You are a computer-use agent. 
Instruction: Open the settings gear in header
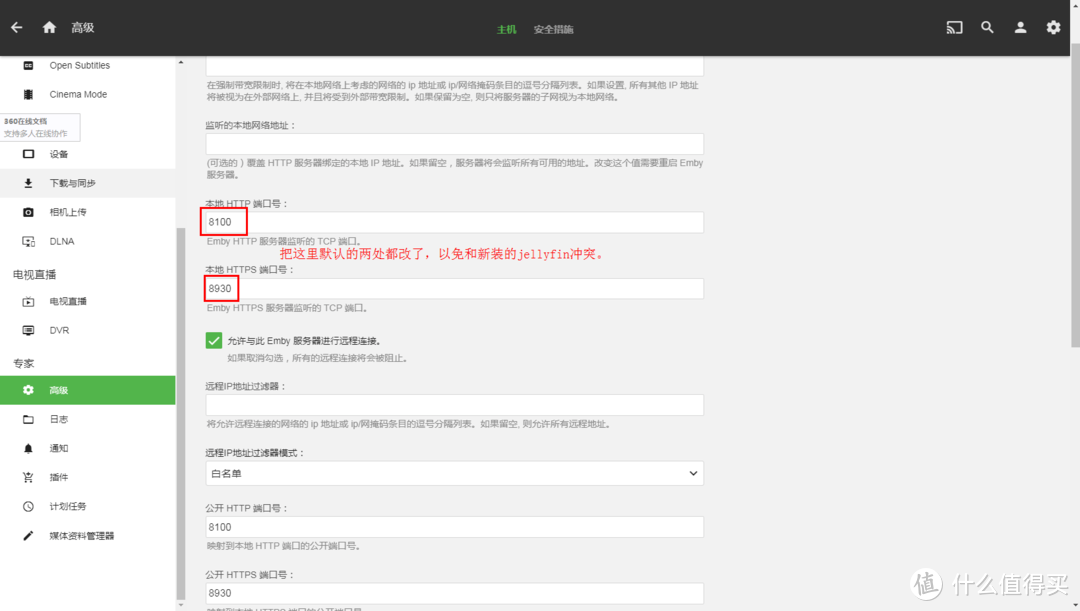(x=1053, y=28)
